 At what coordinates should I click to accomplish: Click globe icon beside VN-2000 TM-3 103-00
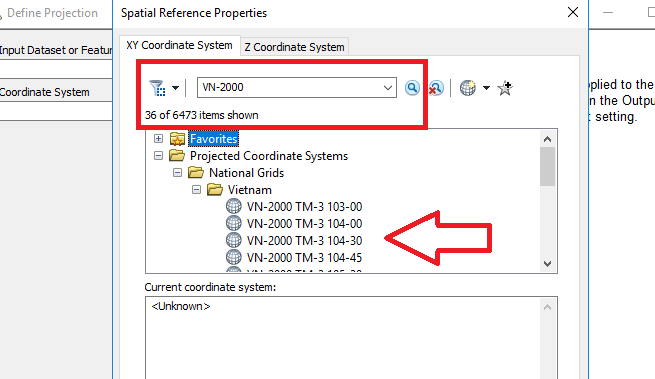coord(234,206)
